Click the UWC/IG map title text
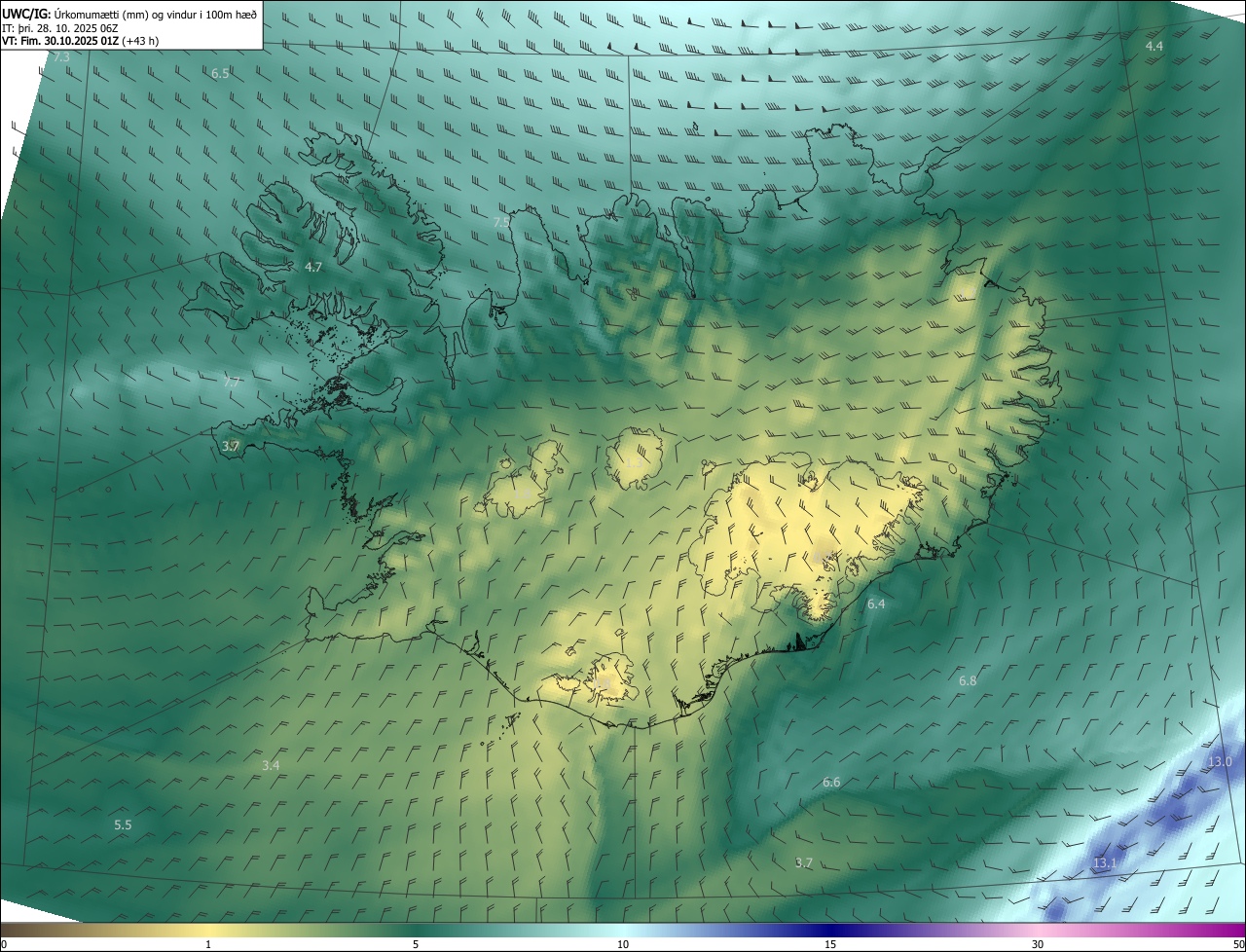The width and height of the screenshot is (1246, 952). coord(129,13)
